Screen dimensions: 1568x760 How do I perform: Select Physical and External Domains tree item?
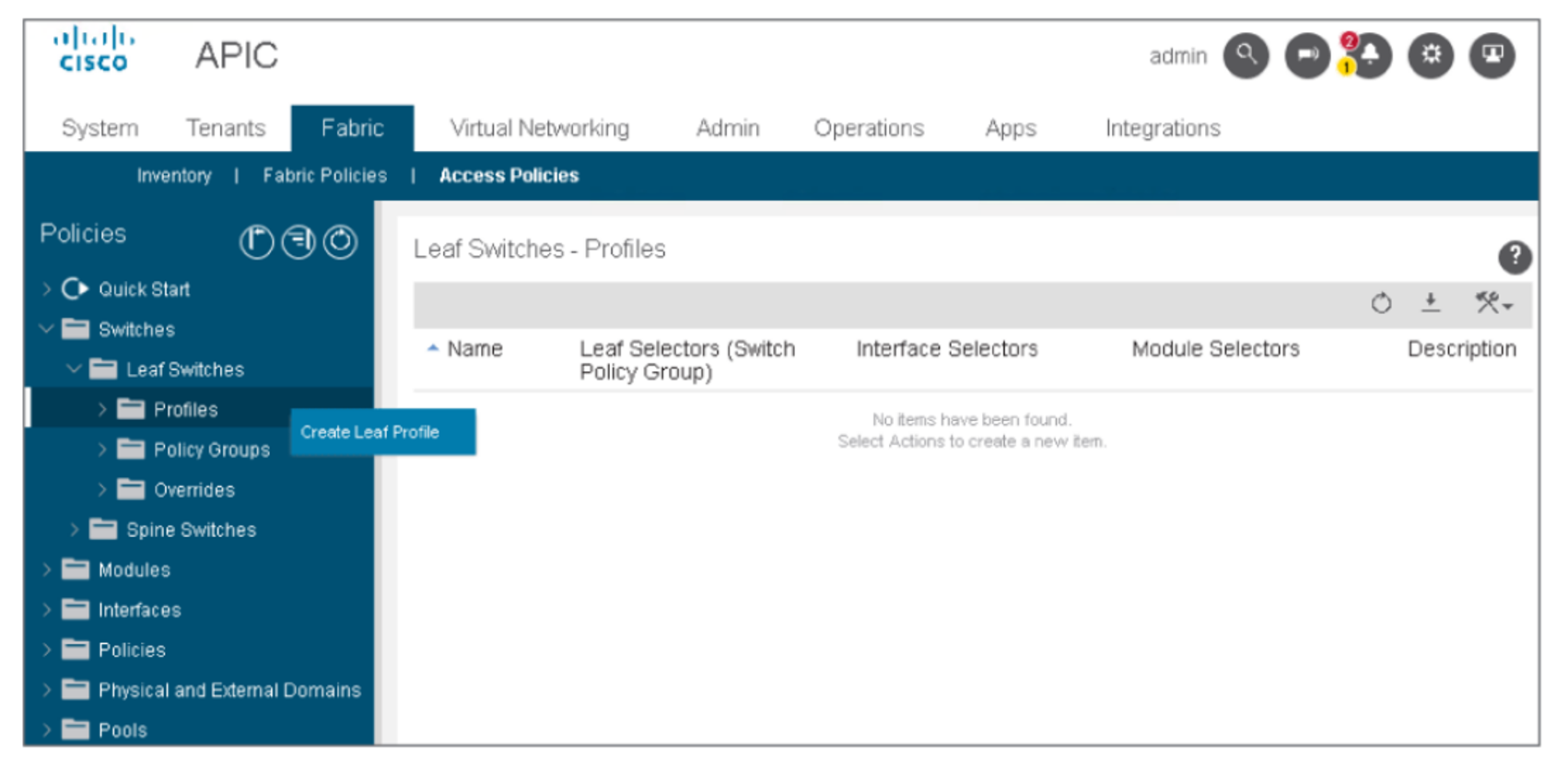(x=229, y=690)
